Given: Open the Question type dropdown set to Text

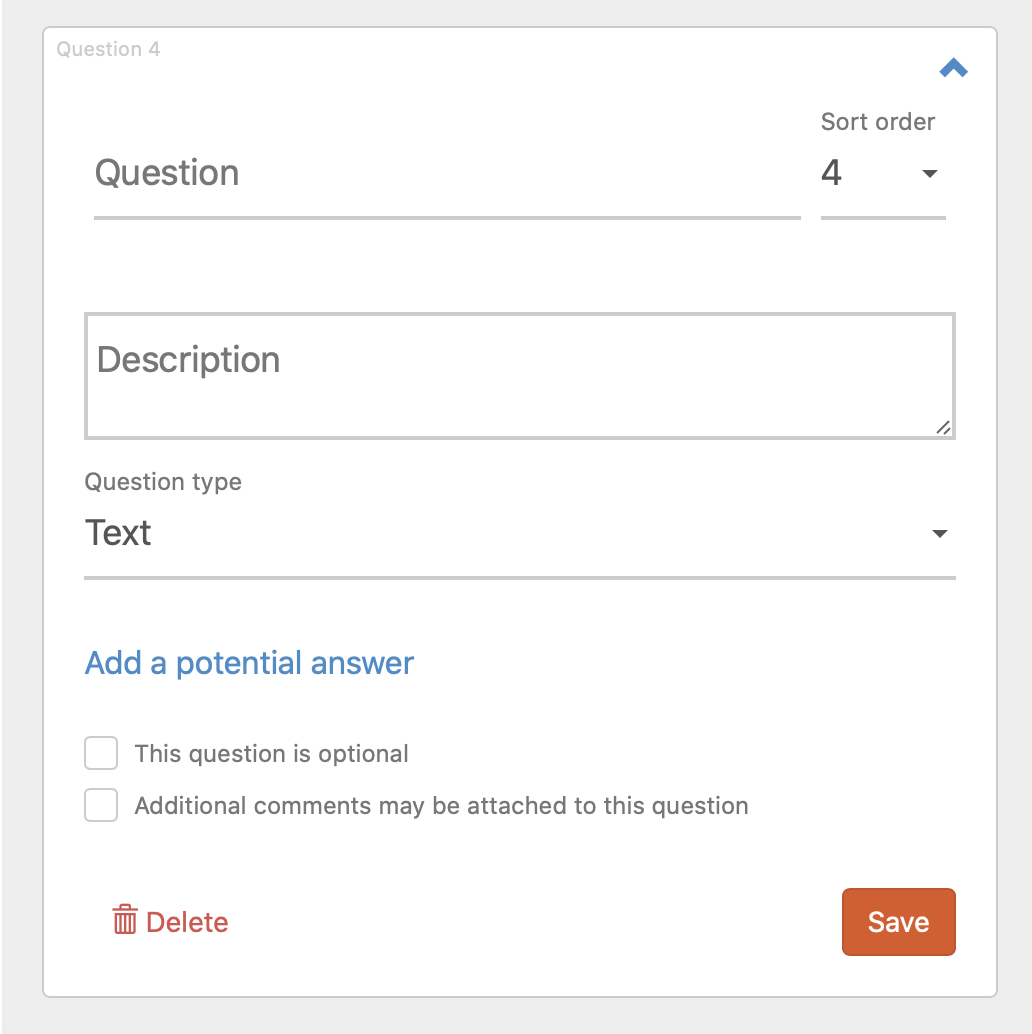Looking at the screenshot, I should point(520,533).
